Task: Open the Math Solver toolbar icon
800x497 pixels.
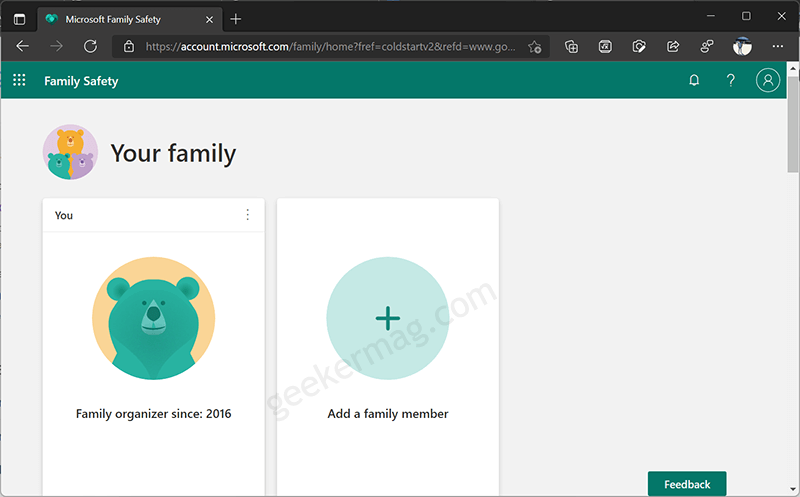Action: point(605,47)
